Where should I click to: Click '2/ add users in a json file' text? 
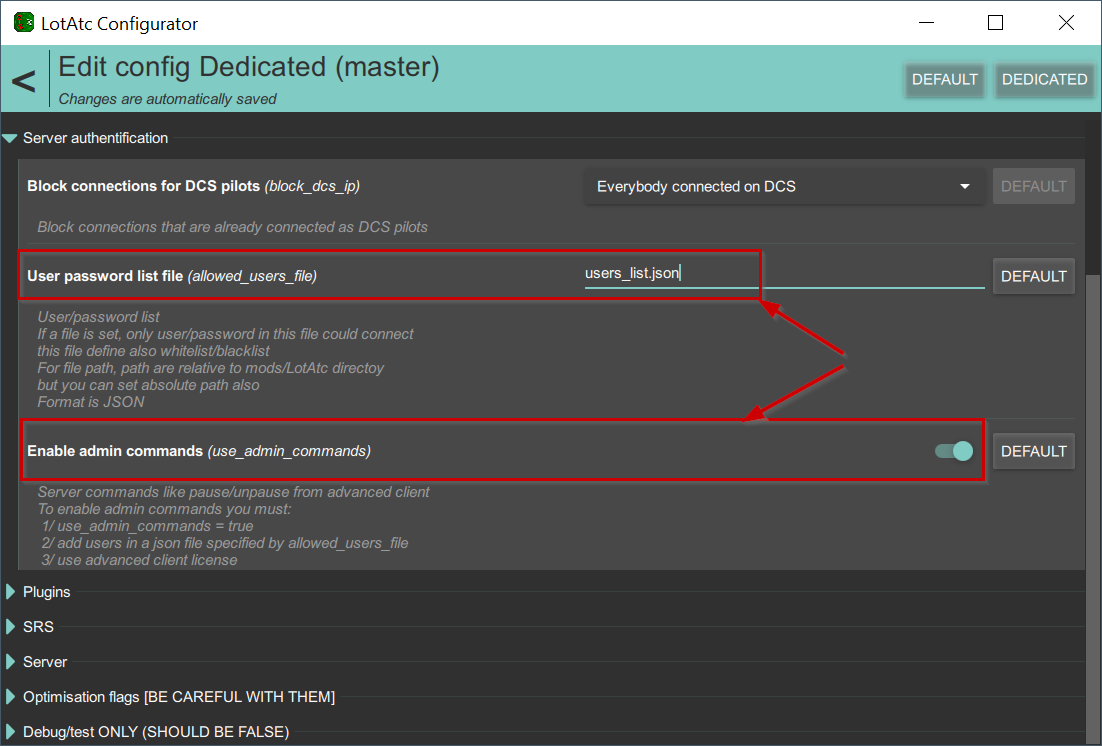pos(224,543)
